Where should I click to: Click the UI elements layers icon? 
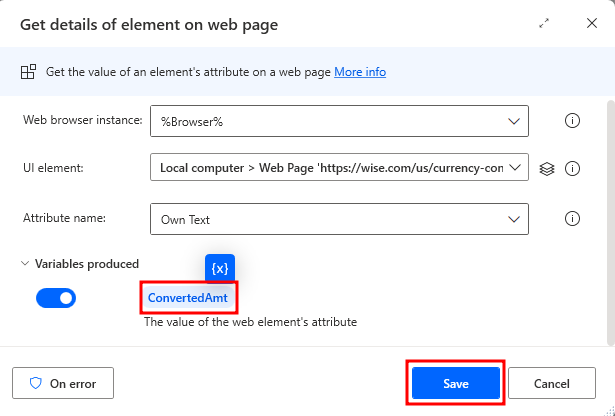(547, 169)
